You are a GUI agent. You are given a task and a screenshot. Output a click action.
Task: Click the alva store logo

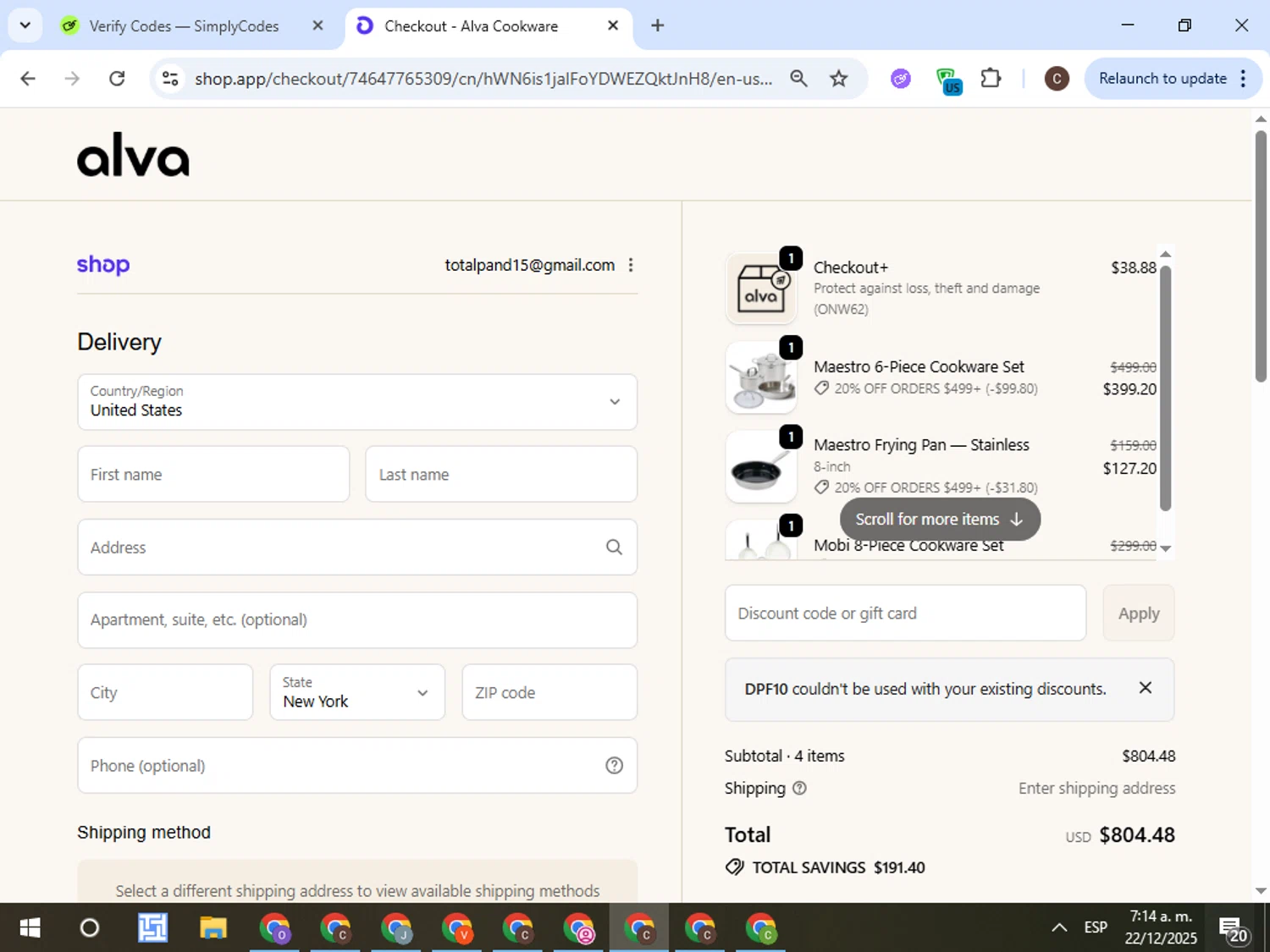(133, 155)
